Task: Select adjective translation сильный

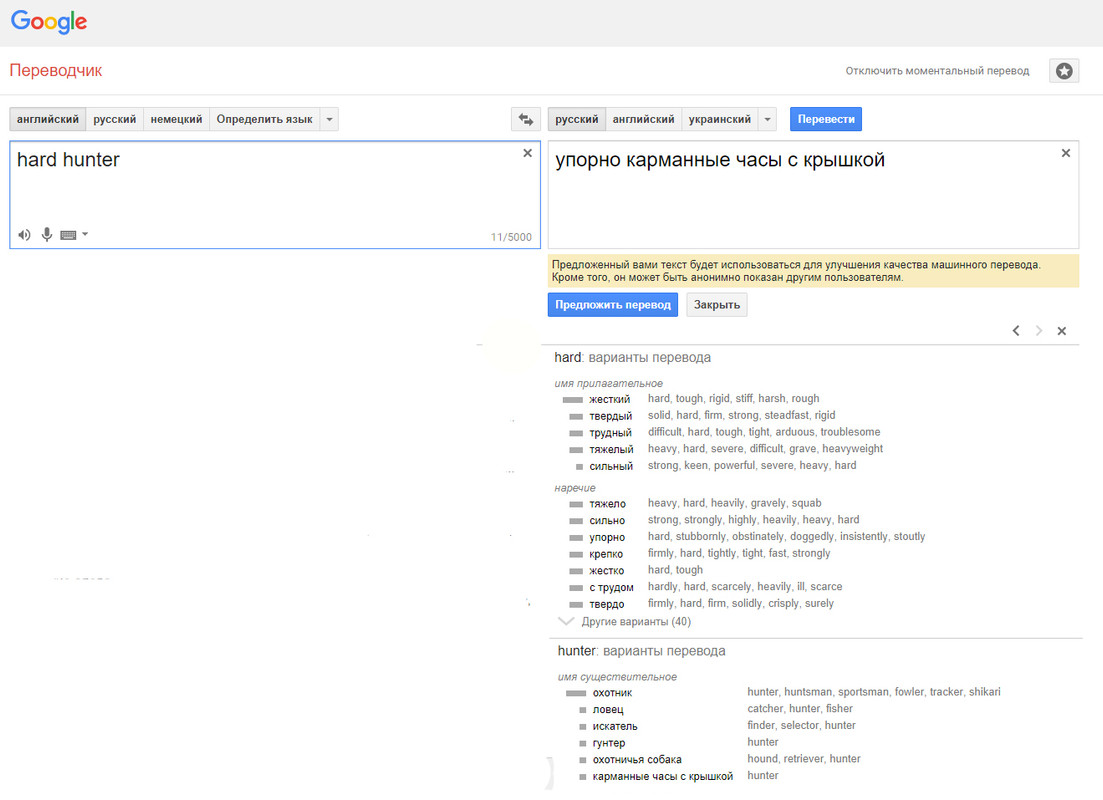Action: pyautogui.click(x=611, y=466)
